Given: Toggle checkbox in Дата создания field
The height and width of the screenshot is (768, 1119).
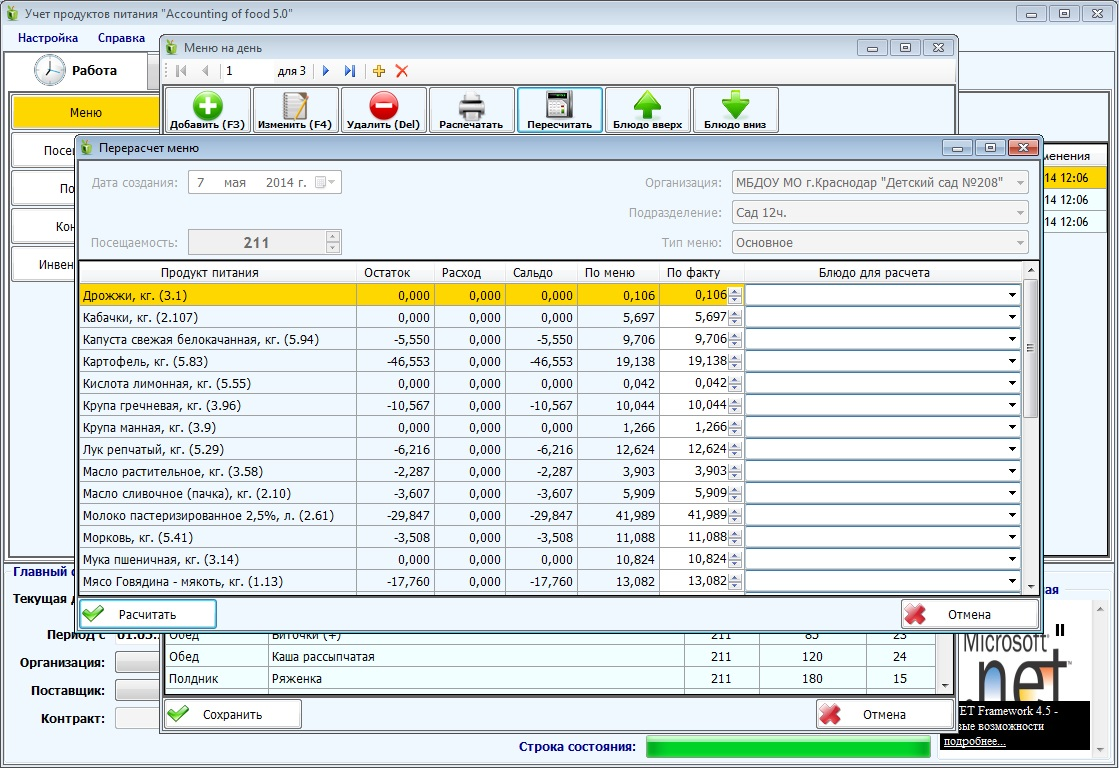Looking at the screenshot, I should tap(320, 183).
